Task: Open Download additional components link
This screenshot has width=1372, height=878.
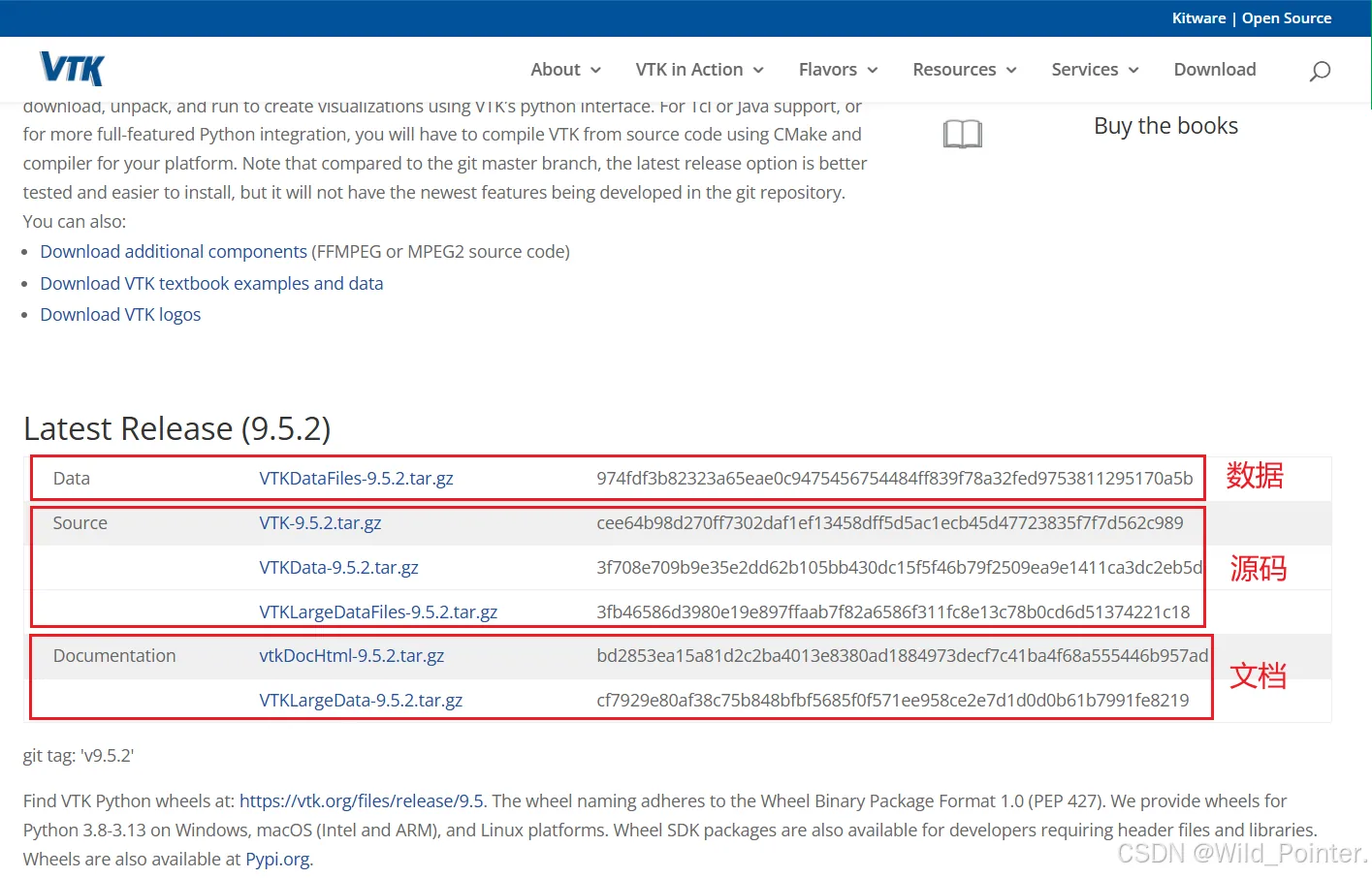Action: coord(174,252)
